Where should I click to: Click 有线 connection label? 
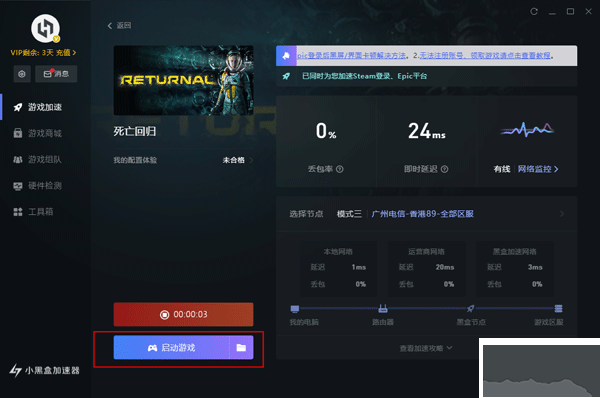(502, 169)
